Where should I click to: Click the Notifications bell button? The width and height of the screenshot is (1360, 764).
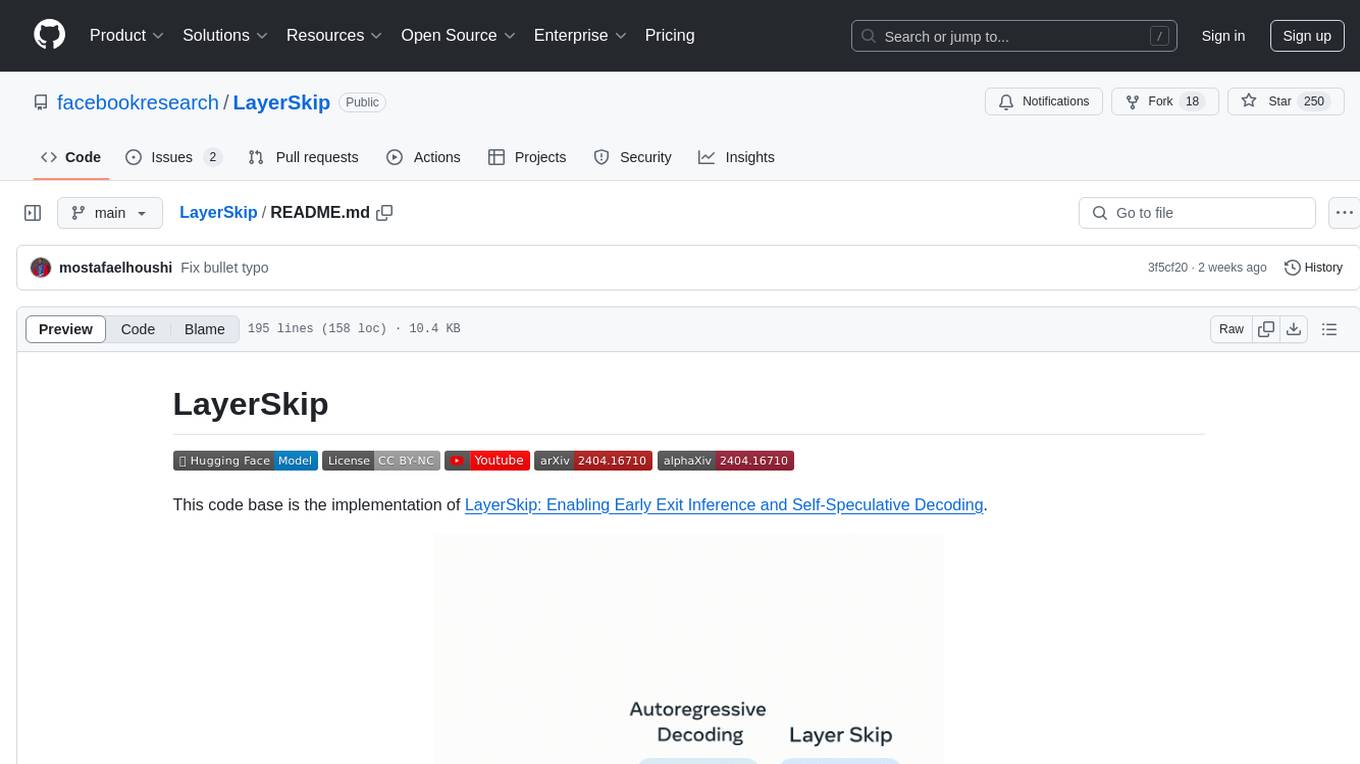tap(1044, 102)
